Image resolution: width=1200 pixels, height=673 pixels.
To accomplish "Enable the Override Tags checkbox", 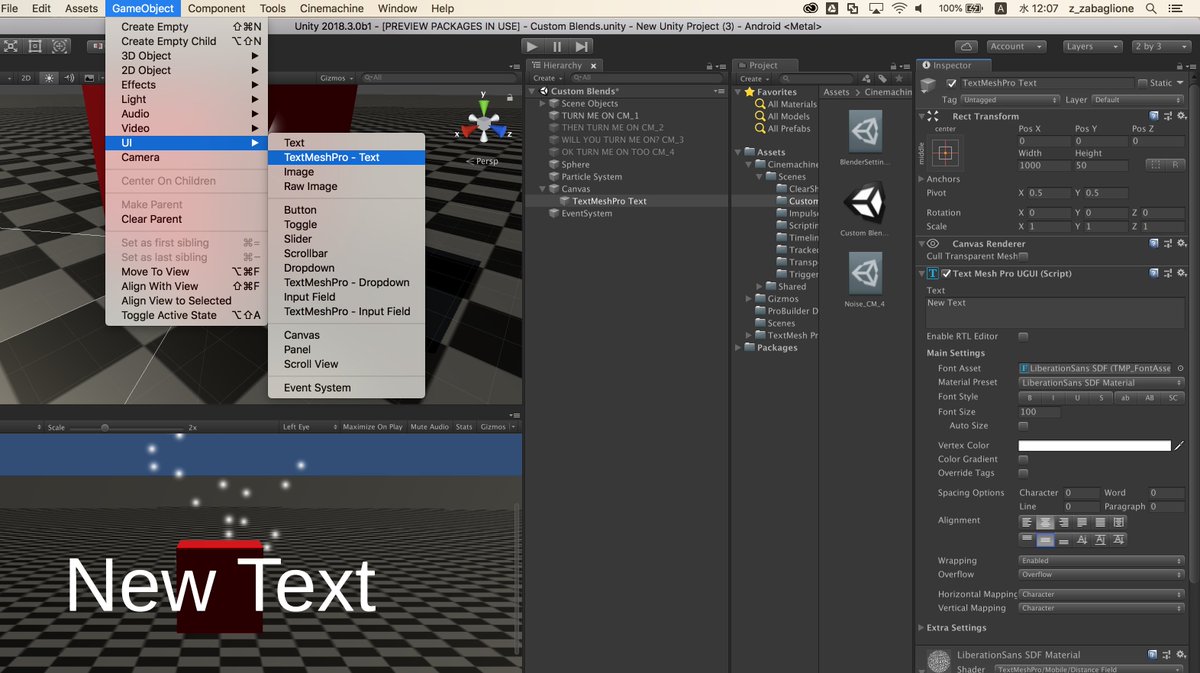I will [1023, 473].
